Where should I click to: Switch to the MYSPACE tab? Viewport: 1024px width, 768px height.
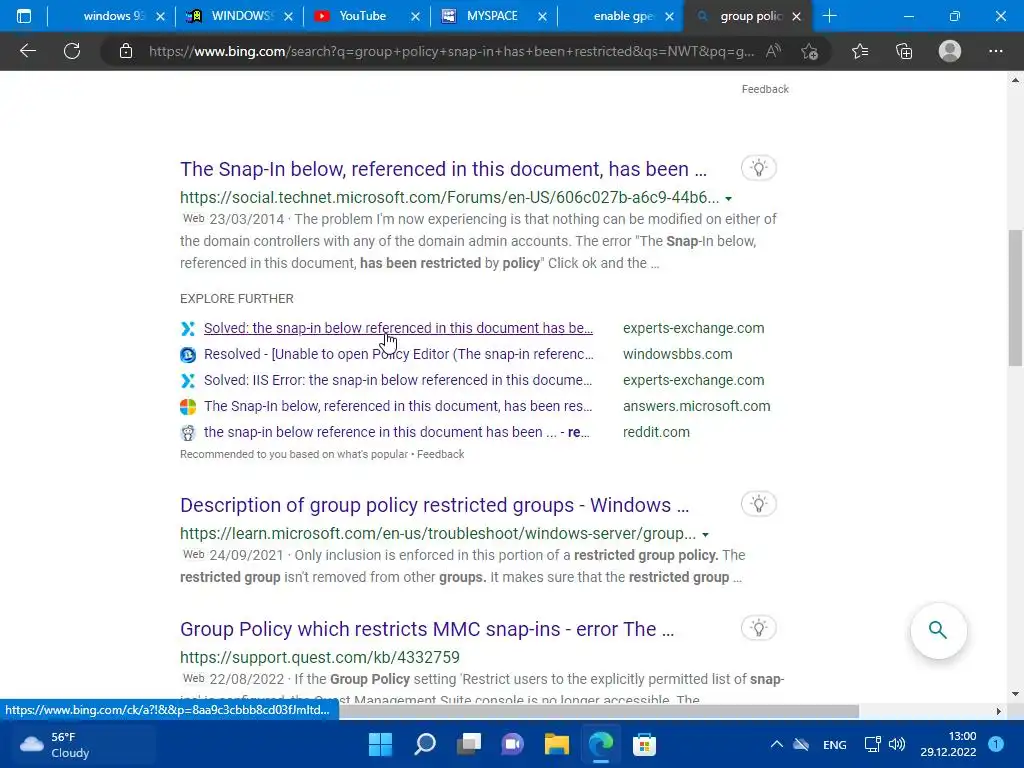[x=490, y=16]
